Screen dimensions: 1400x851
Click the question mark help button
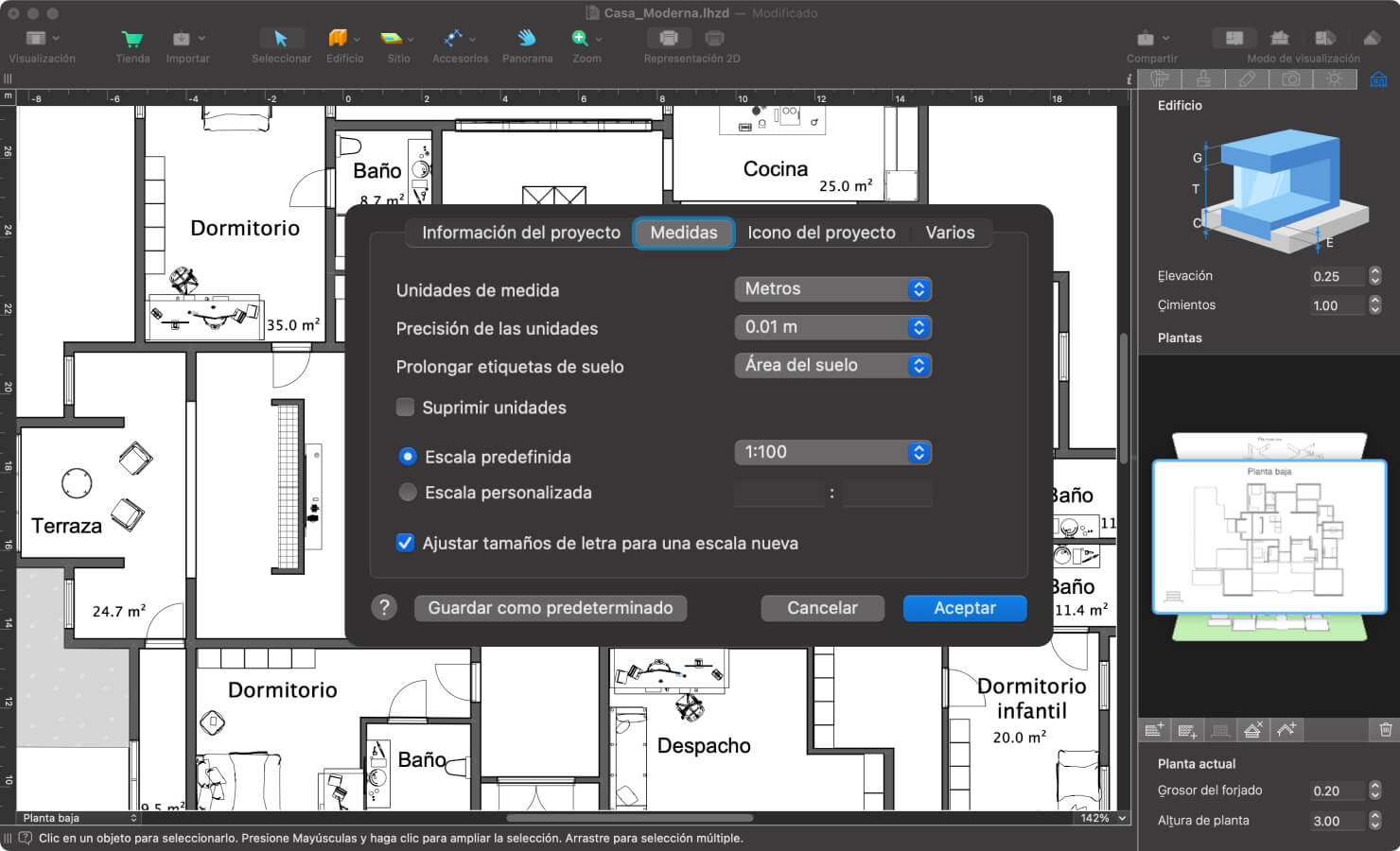(384, 608)
